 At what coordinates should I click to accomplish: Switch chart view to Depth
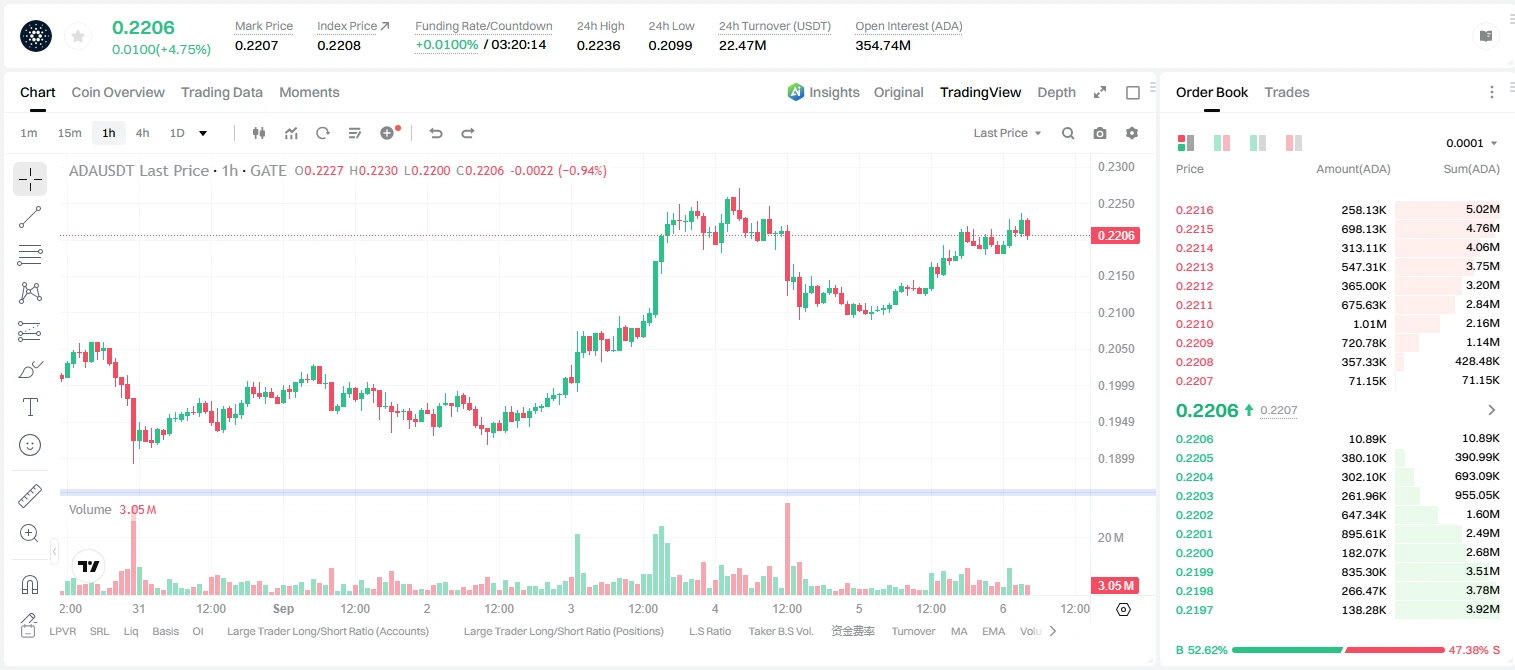tap(1056, 92)
